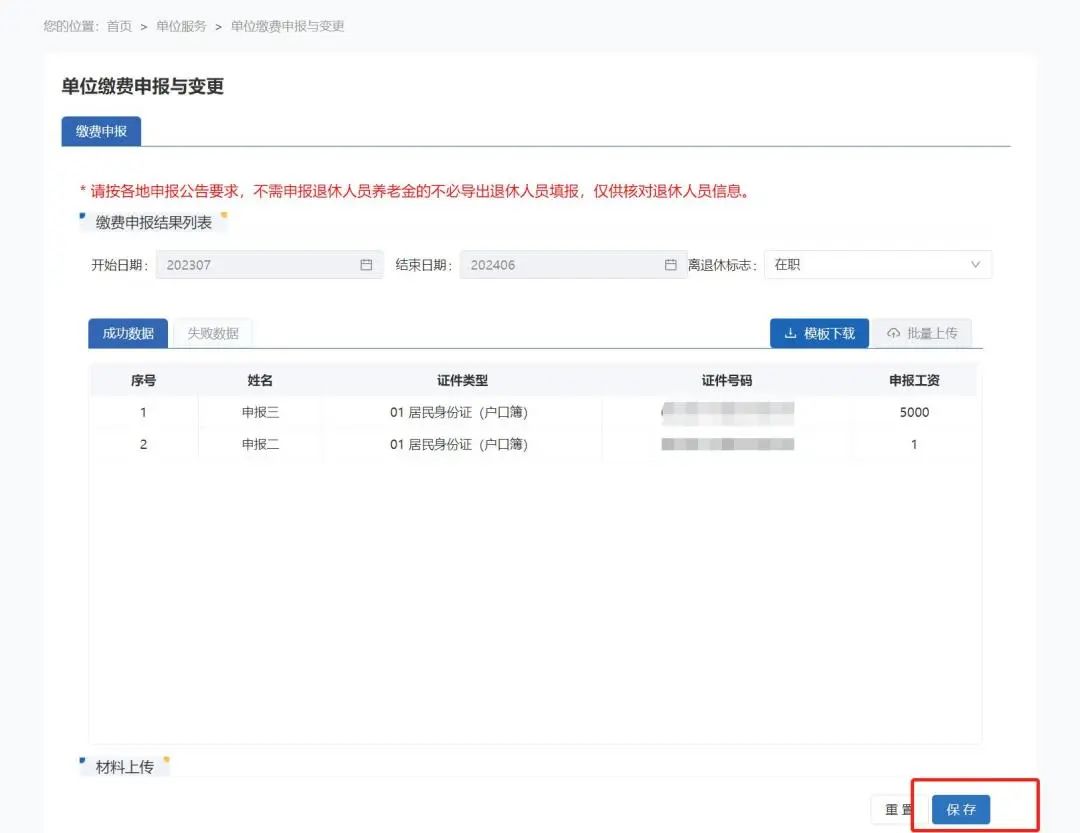The image size is (1080, 833).
Task: Open the 缴费申报 tab
Action: pyautogui.click(x=101, y=131)
